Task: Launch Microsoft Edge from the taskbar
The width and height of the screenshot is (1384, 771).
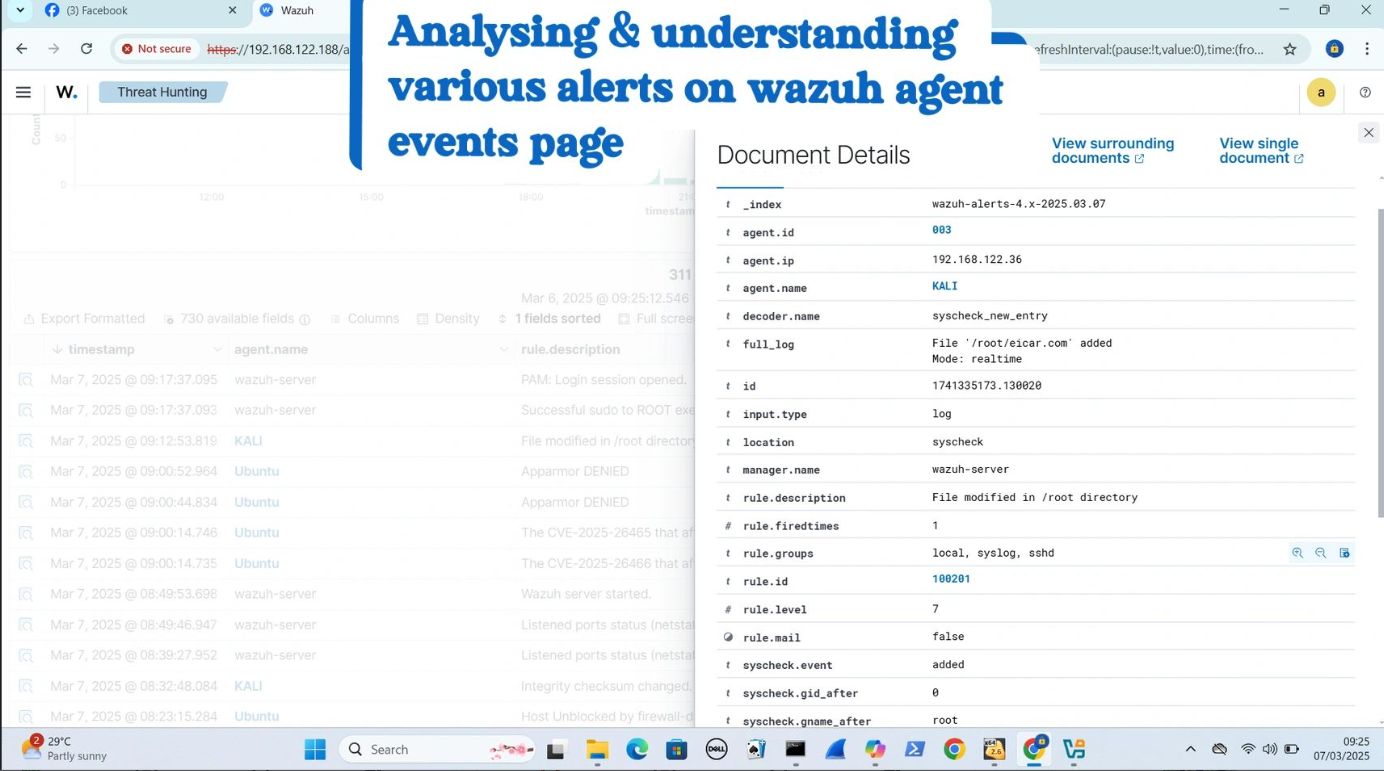Action: 637,749
